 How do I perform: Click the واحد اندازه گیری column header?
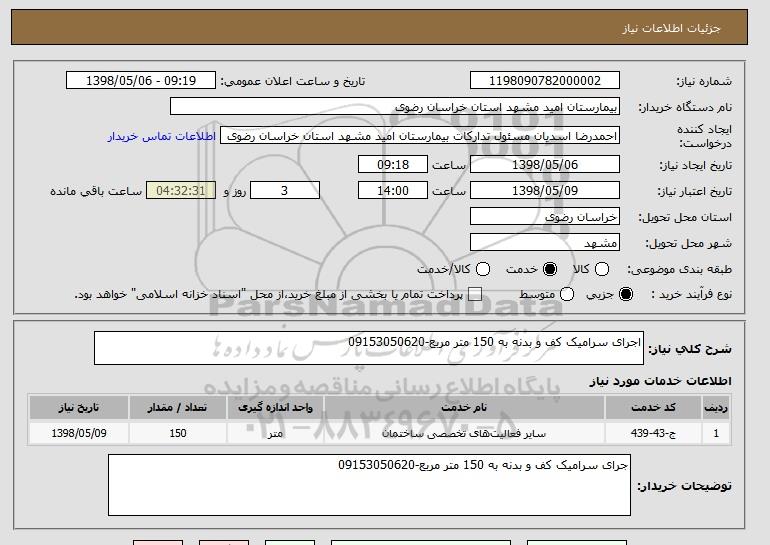tap(275, 408)
